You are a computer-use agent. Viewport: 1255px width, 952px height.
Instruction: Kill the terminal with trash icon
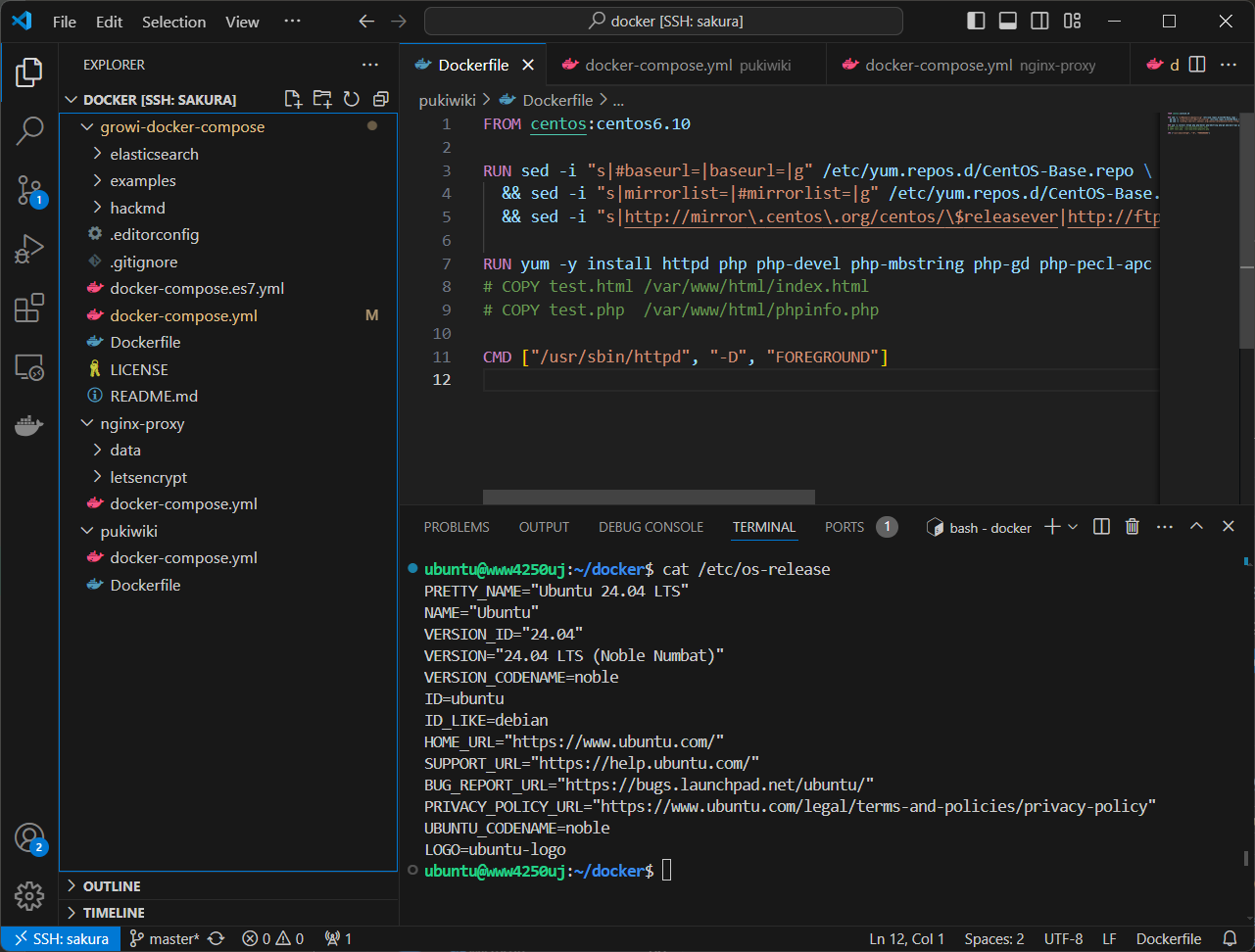coord(1133,527)
